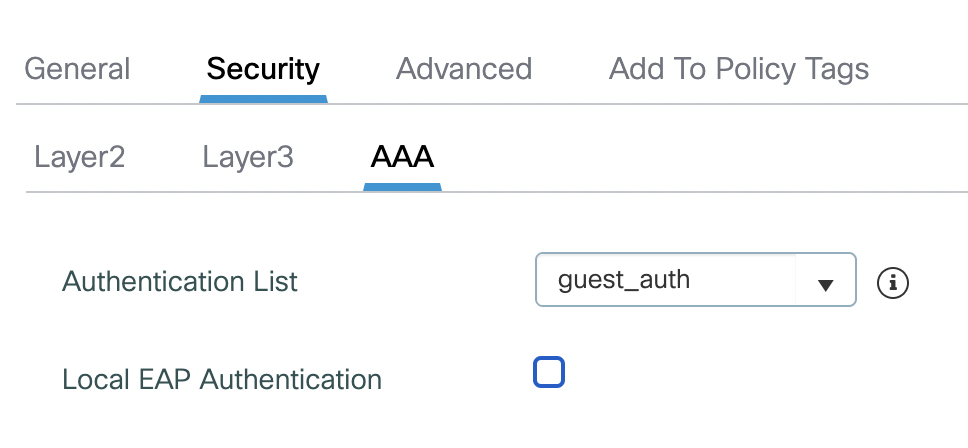Click the blue indicator bar under AAA
The width and height of the screenshot is (968, 448).
pyautogui.click(x=402, y=186)
